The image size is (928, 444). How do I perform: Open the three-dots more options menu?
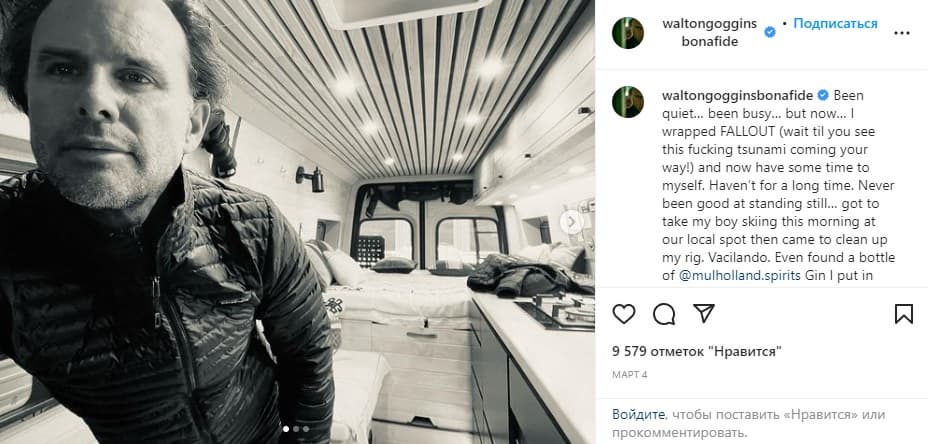tap(902, 33)
